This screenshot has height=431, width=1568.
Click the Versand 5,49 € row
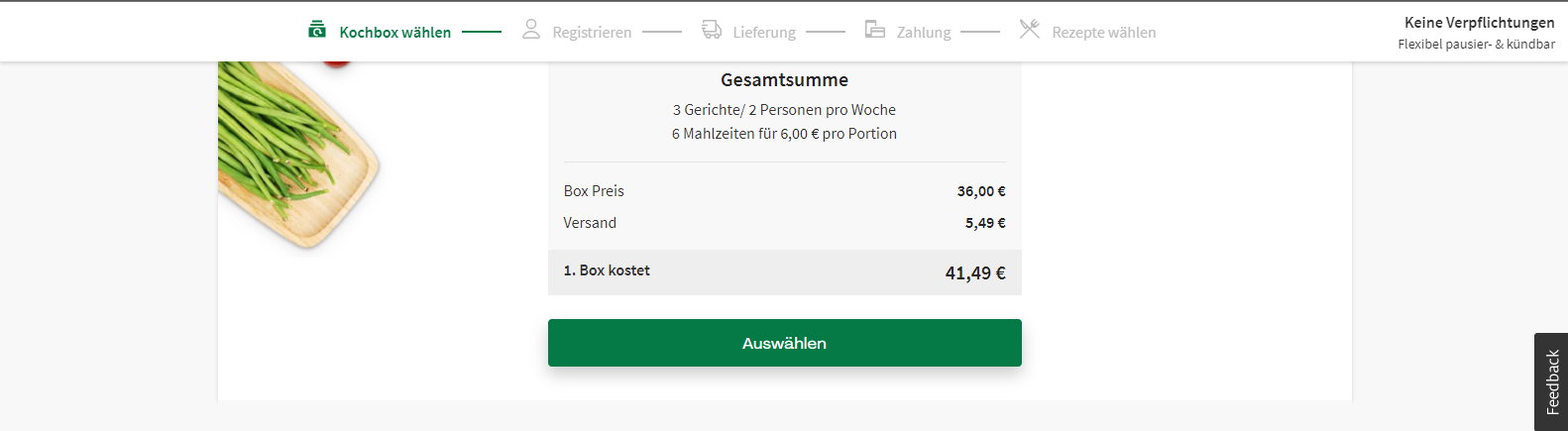[785, 223]
